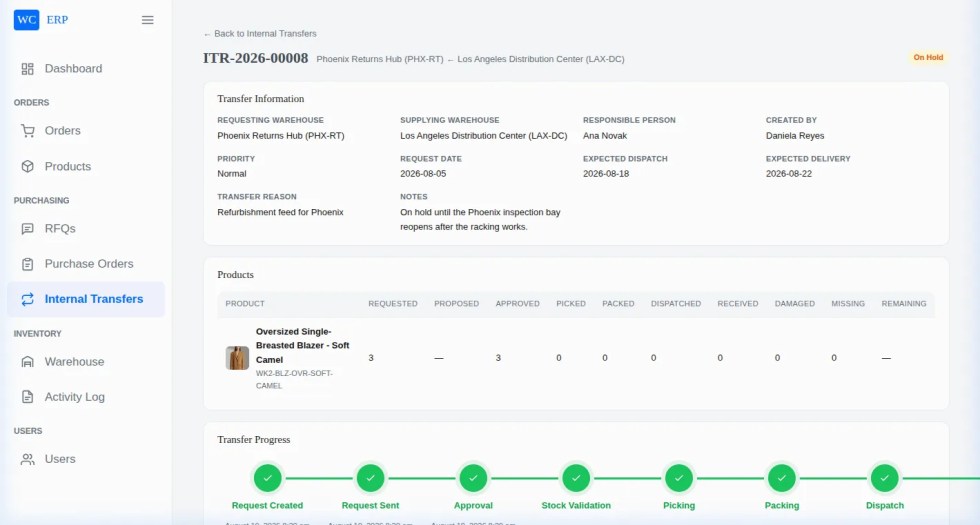The image size is (980, 525).
Task: Open the Activity Log page
Action: [x=86, y=397]
